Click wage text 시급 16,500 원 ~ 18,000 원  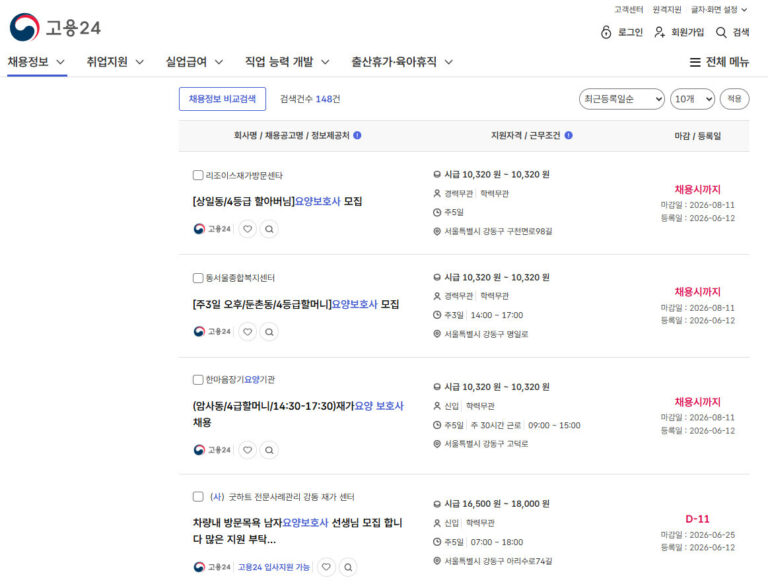pos(497,504)
